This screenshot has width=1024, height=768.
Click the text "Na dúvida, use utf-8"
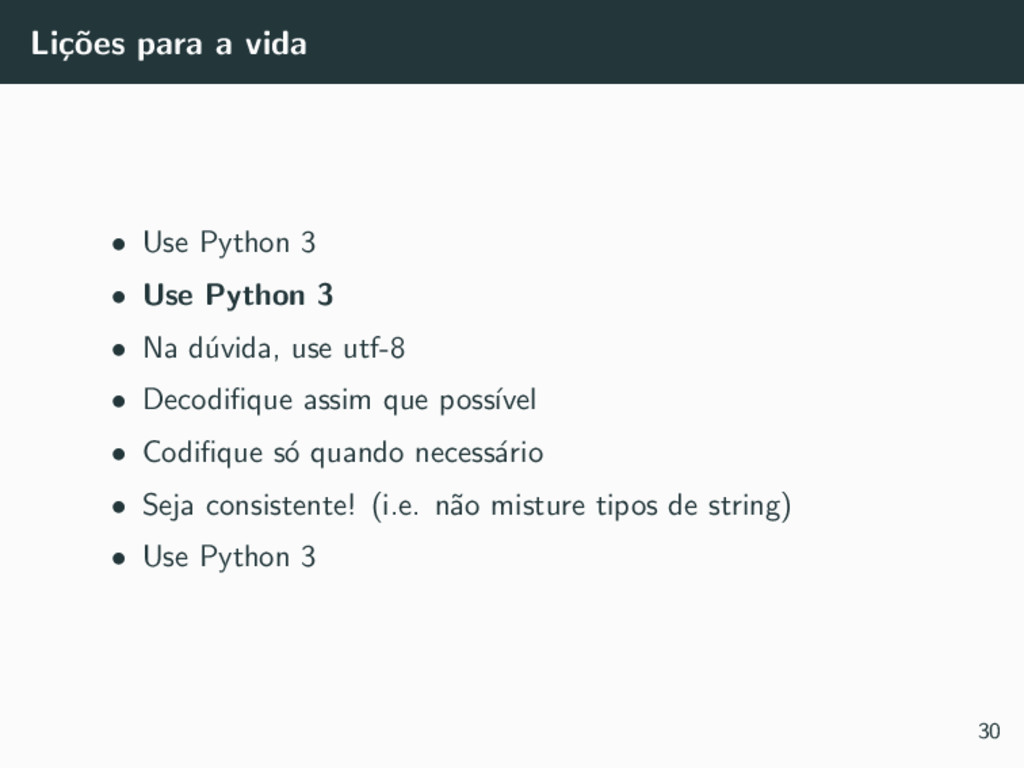pos(274,348)
